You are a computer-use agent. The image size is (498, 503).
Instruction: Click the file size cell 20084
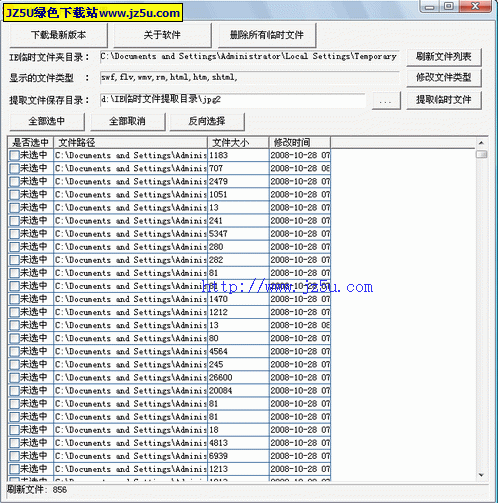point(238,390)
